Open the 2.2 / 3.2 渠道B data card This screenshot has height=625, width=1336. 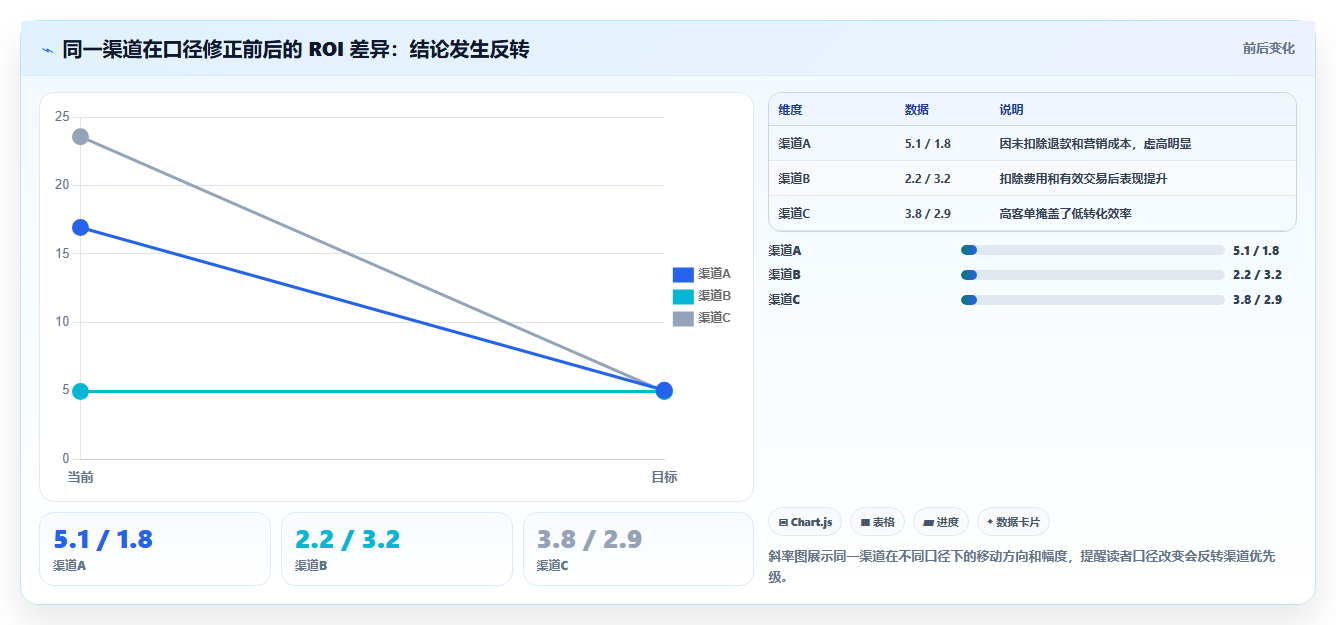pos(397,549)
